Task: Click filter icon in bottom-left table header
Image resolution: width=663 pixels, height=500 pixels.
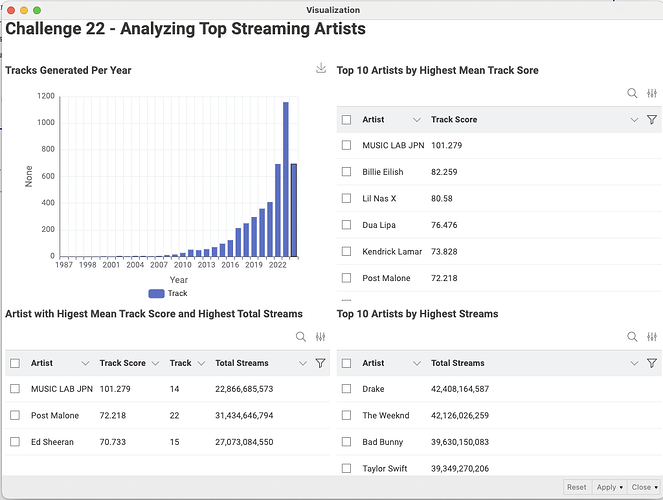Action: (x=320, y=364)
